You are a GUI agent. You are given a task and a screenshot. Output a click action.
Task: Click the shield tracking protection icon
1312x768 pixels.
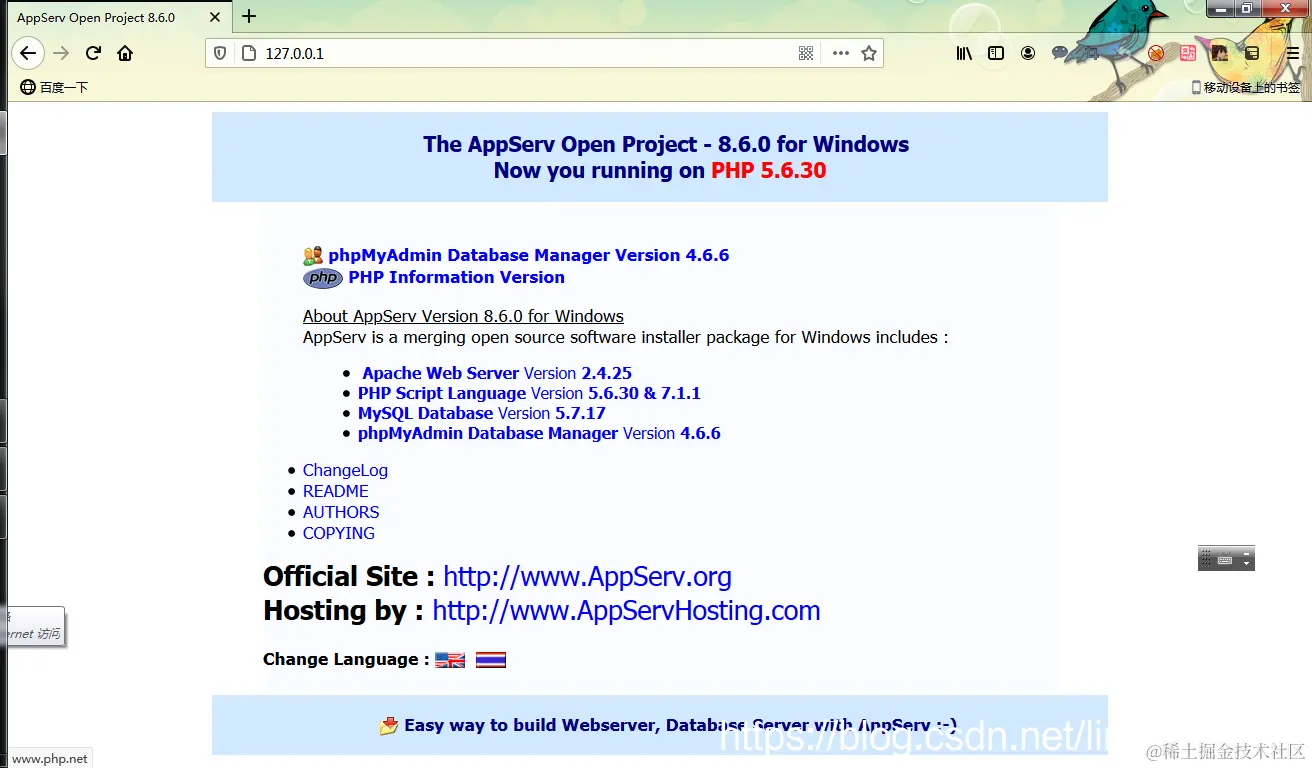pyautogui.click(x=221, y=53)
